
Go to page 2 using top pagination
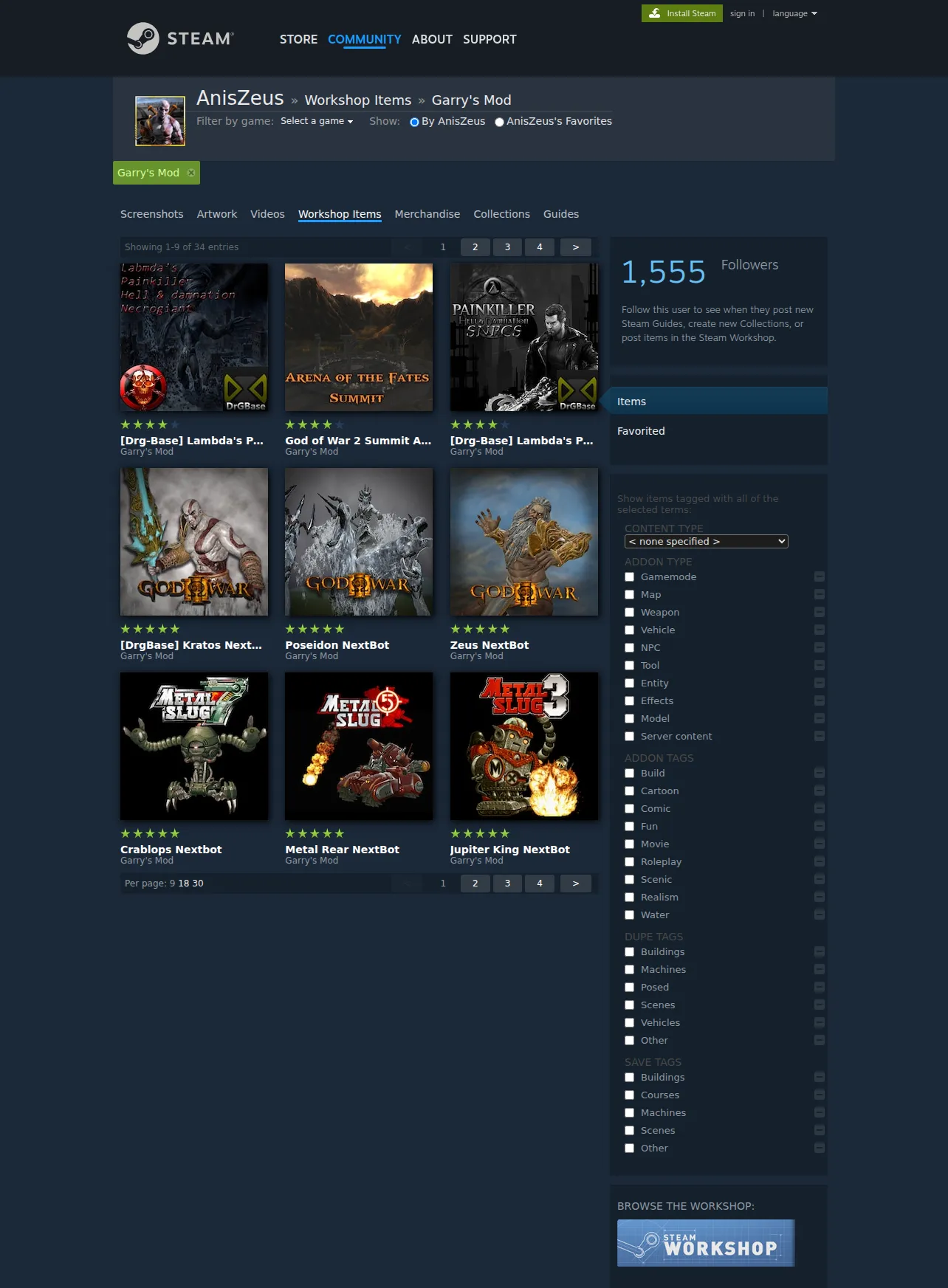pos(475,247)
